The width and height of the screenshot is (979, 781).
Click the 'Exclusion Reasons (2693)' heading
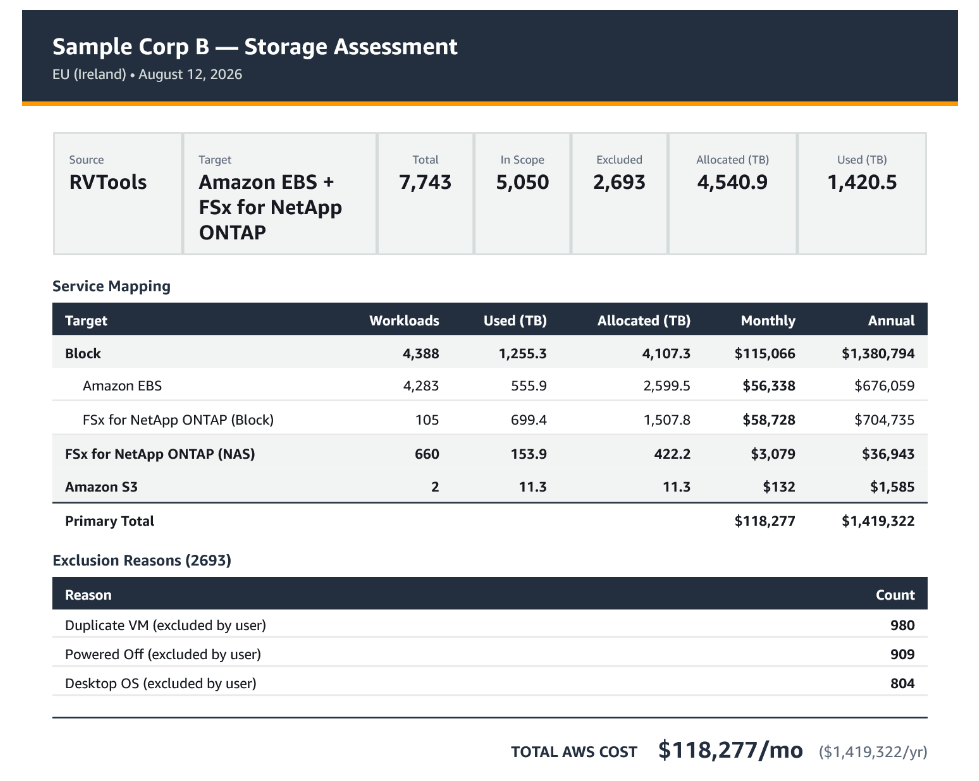point(142,560)
